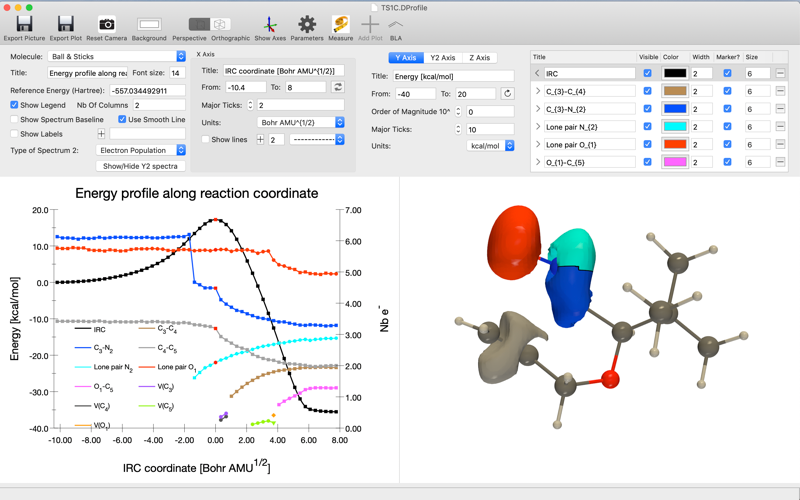Remove the C_{3}-N_{2} series minus button
This screenshot has height=500, width=800.
coord(780,109)
